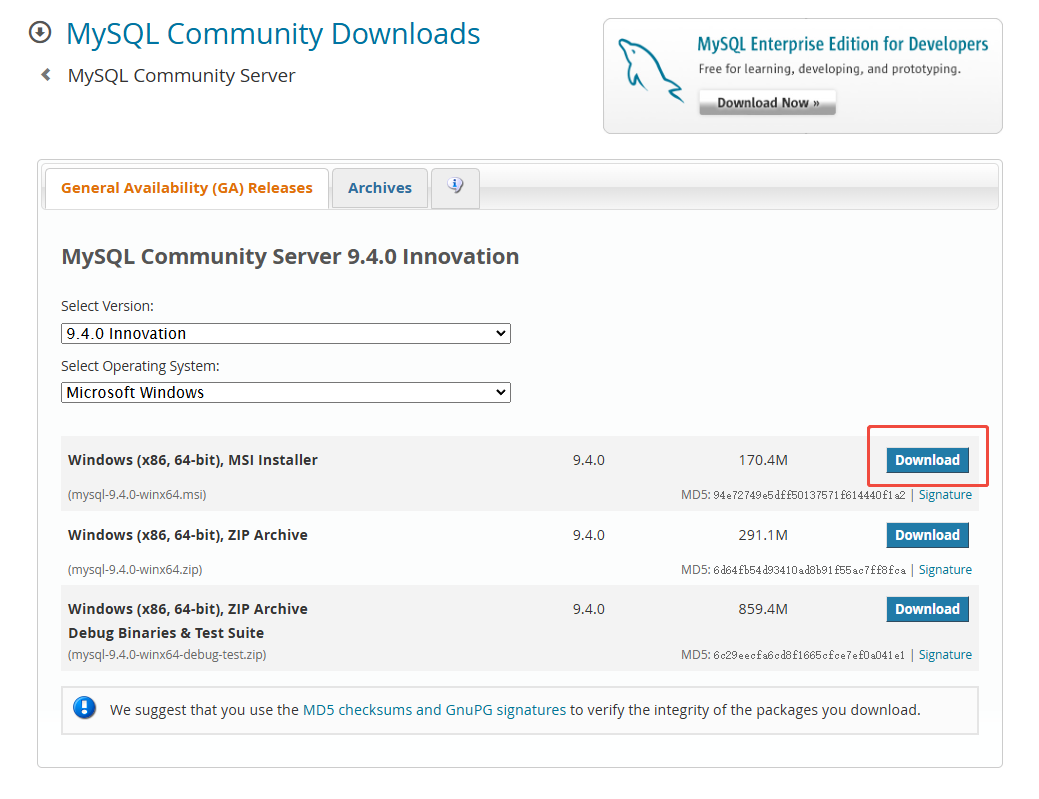The width and height of the screenshot is (1039, 799).
Task: Switch to the Archives tab
Action: [379, 188]
